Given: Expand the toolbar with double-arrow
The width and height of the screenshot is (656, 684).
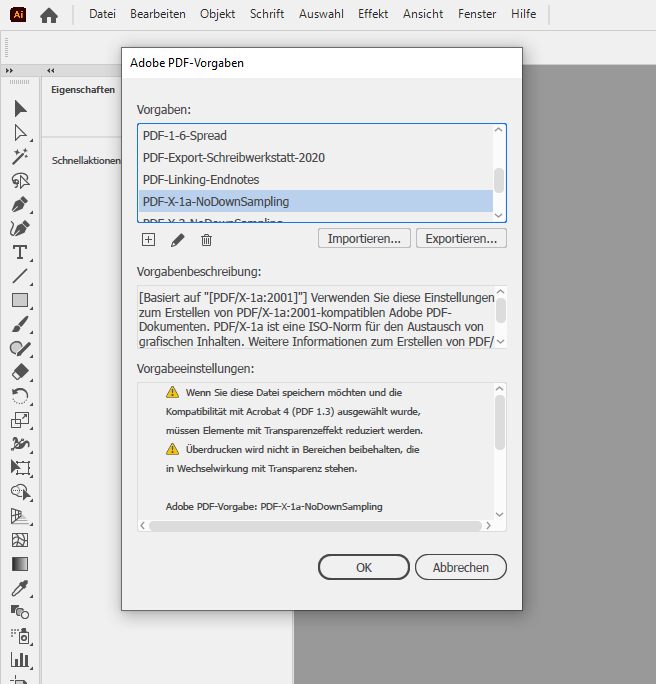Looking at the screenshot, I should click(9, 70).
